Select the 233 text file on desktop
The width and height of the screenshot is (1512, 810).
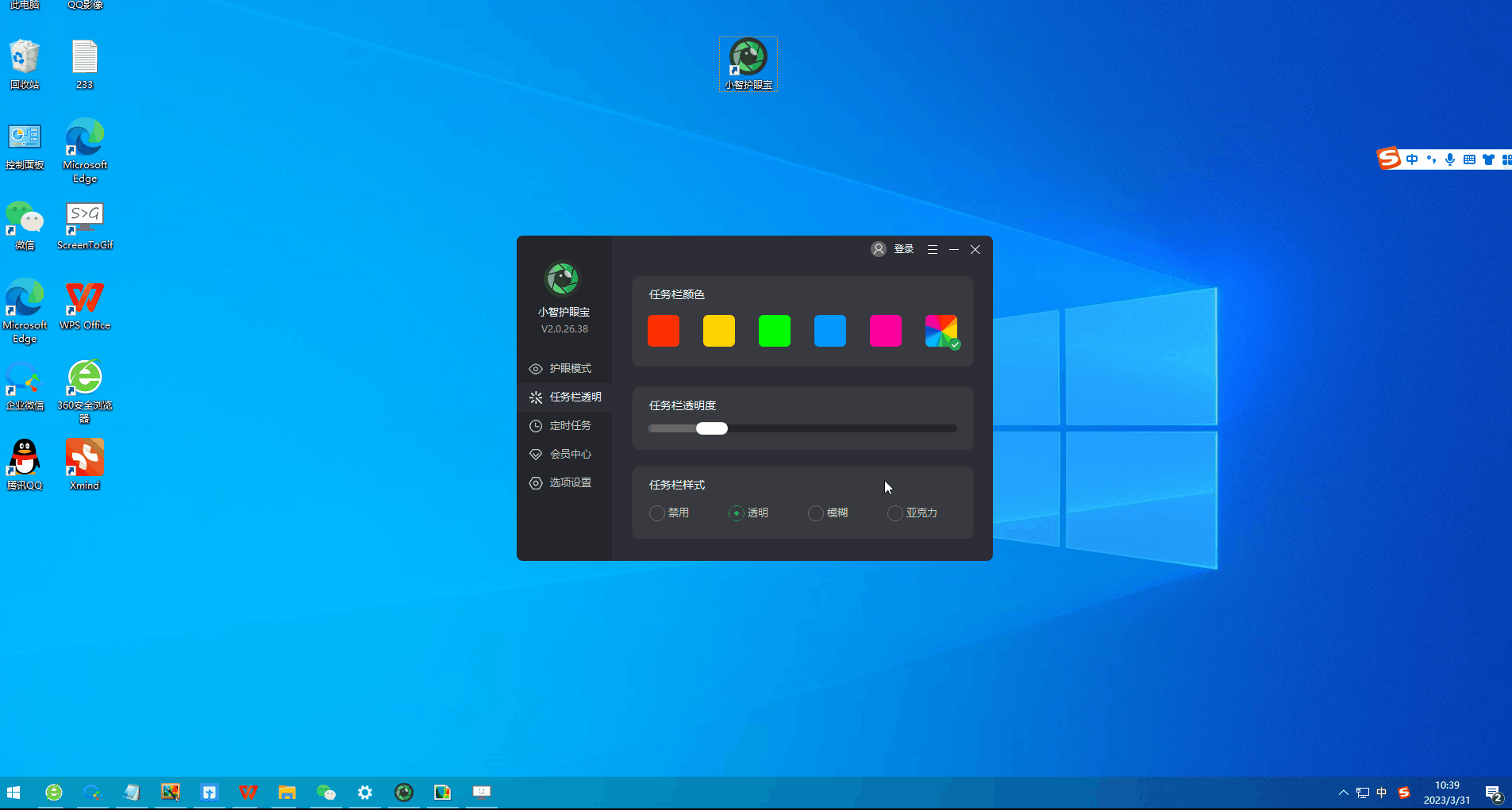pyautogui.click(x=85, y=64)
